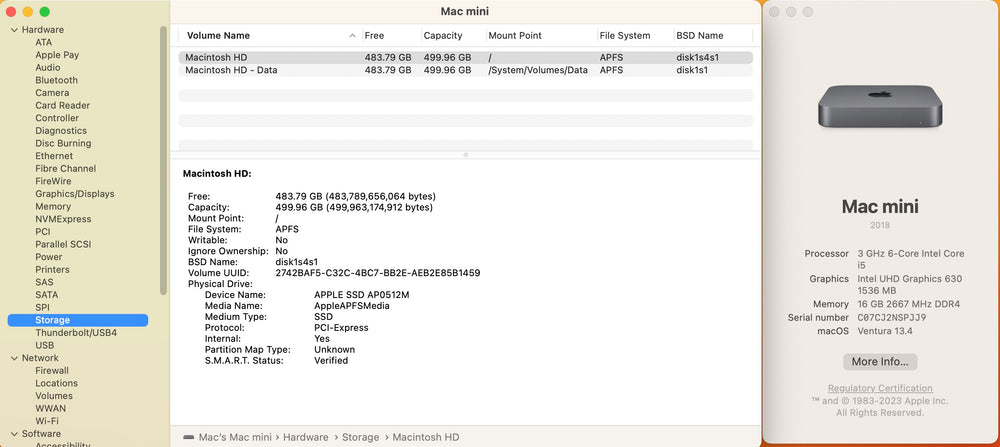The width and height of the screenshot is (1000, 447).
Task: Show Wi-Fi network information
Action: pos(47,421)
